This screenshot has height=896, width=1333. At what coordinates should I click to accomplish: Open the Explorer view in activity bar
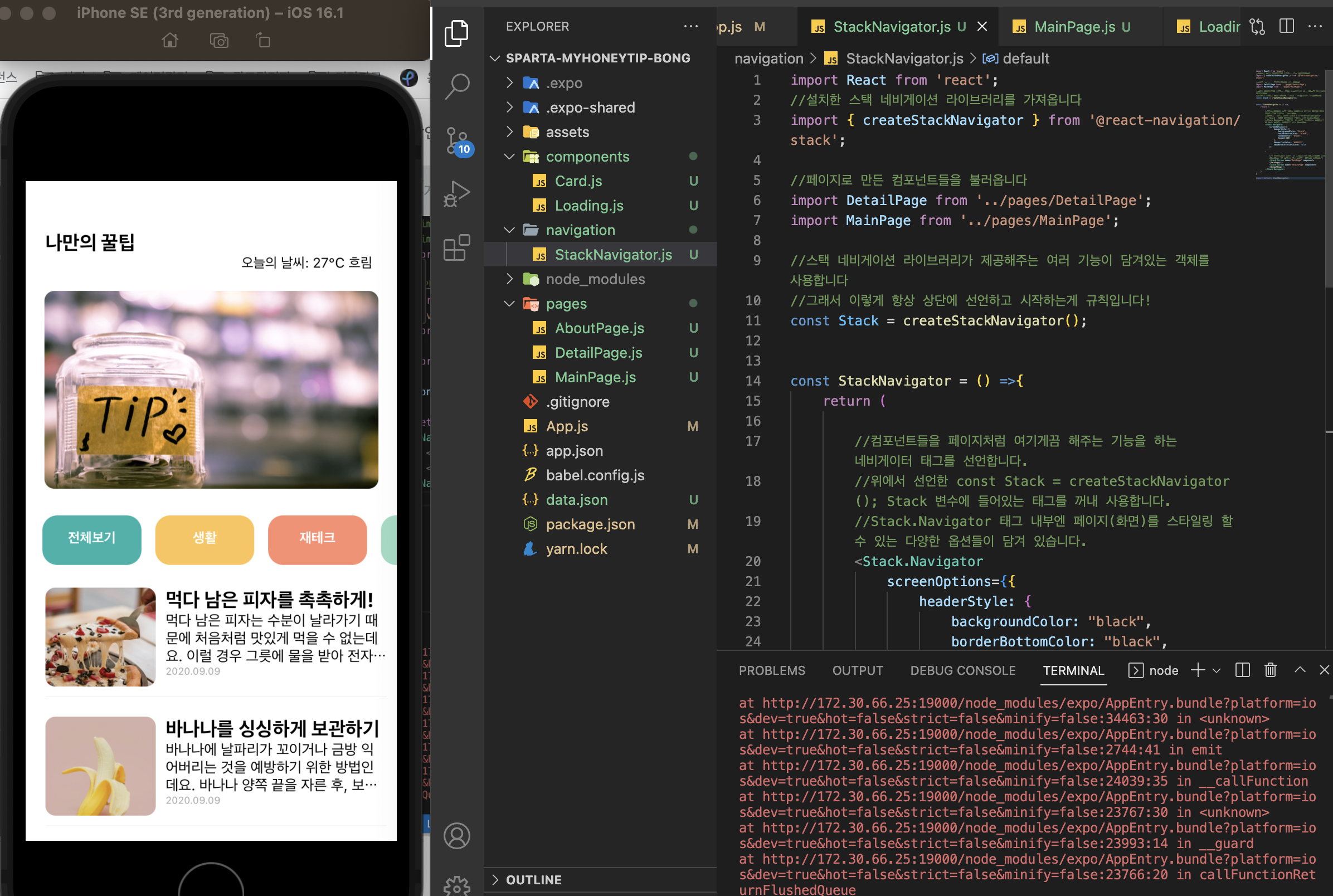tap(456, 33)
